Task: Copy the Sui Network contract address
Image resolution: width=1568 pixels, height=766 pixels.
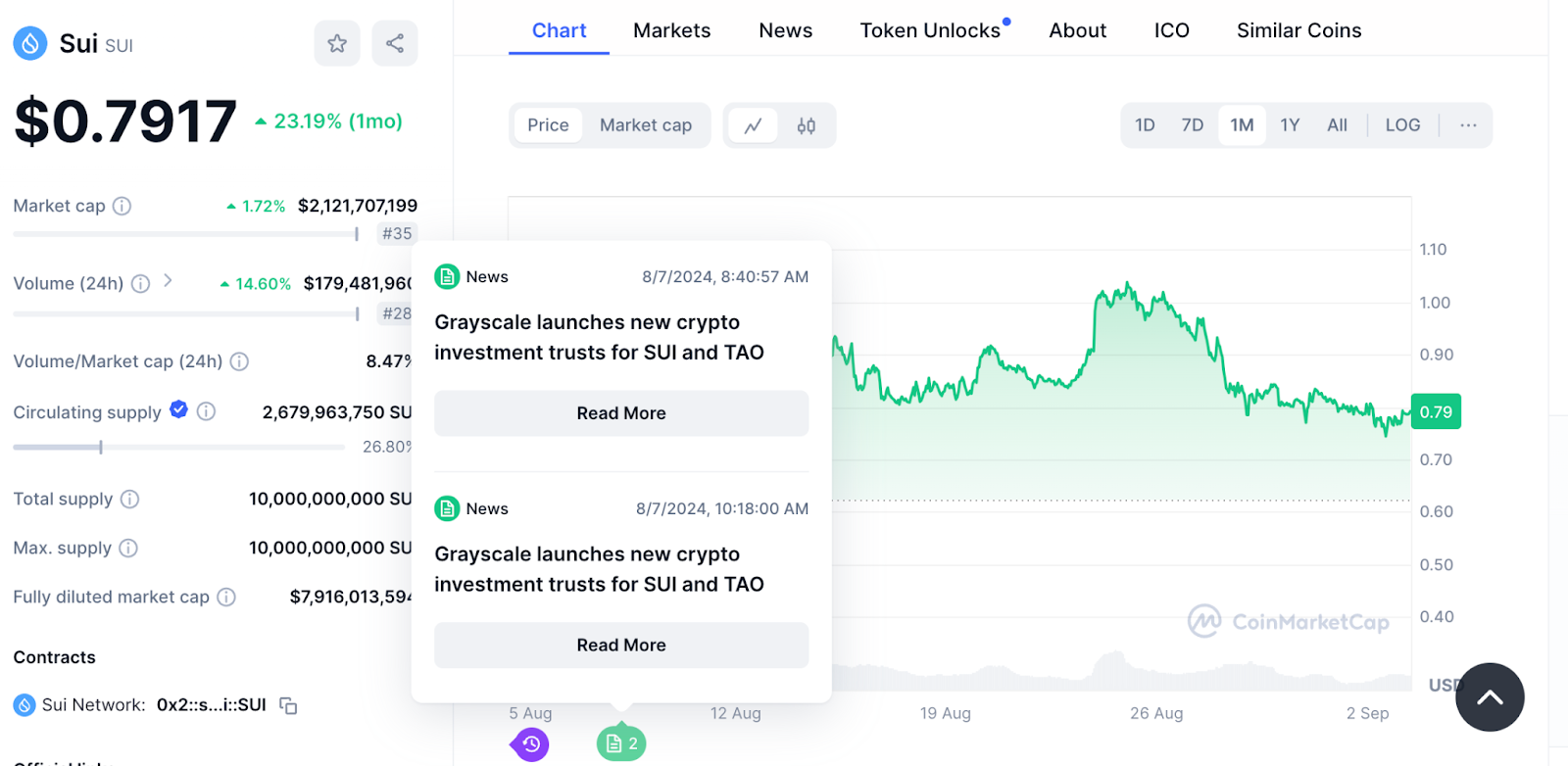Action: coord(288,705)
